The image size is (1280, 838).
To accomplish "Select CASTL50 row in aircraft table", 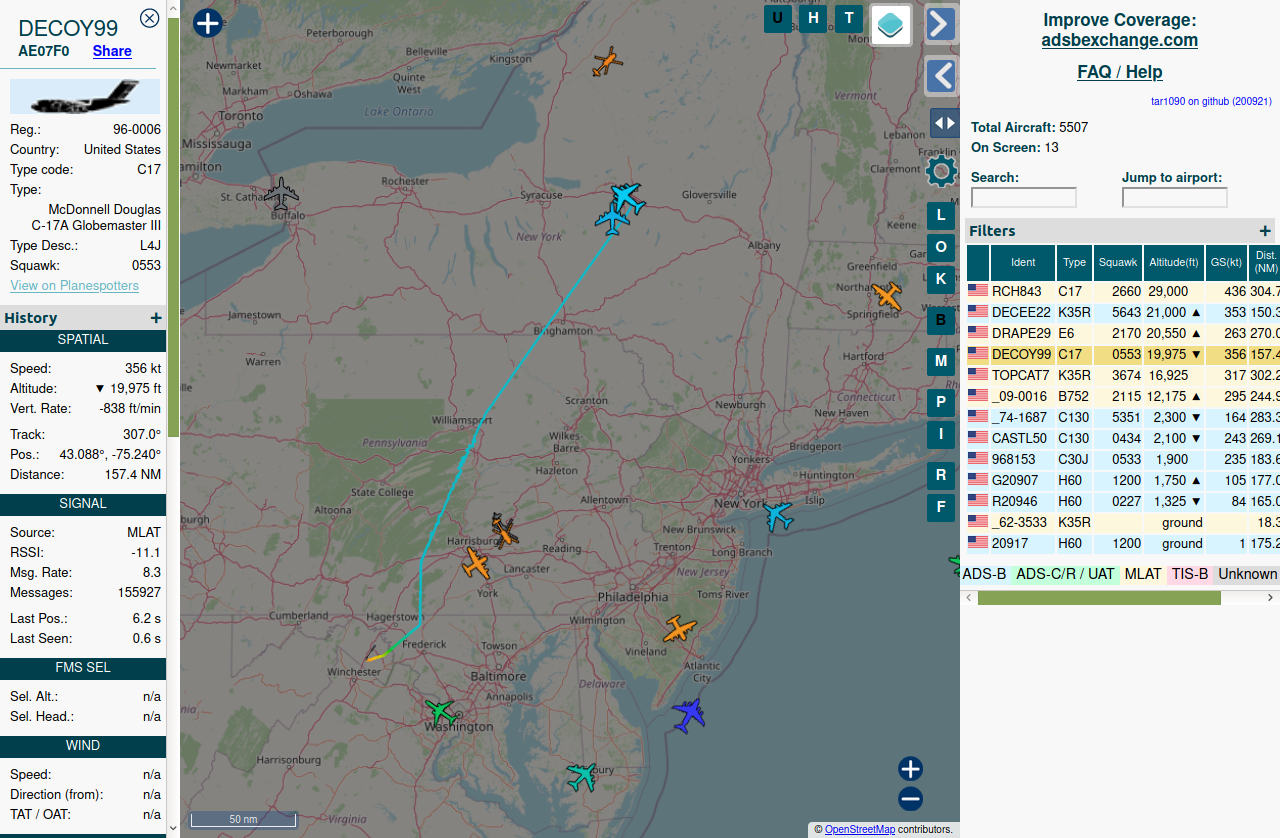I will click(x=1123, y=439).
